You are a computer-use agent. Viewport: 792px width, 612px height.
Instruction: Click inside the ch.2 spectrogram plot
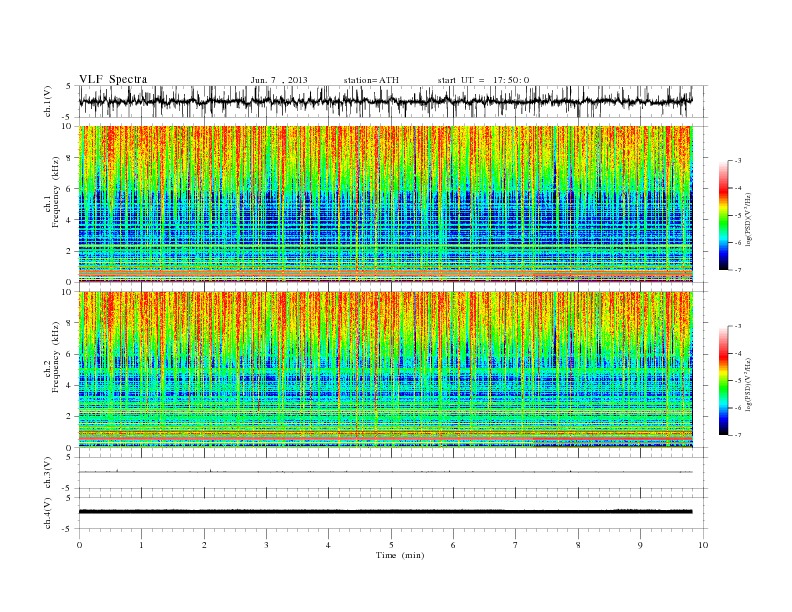tap(386, 370)
